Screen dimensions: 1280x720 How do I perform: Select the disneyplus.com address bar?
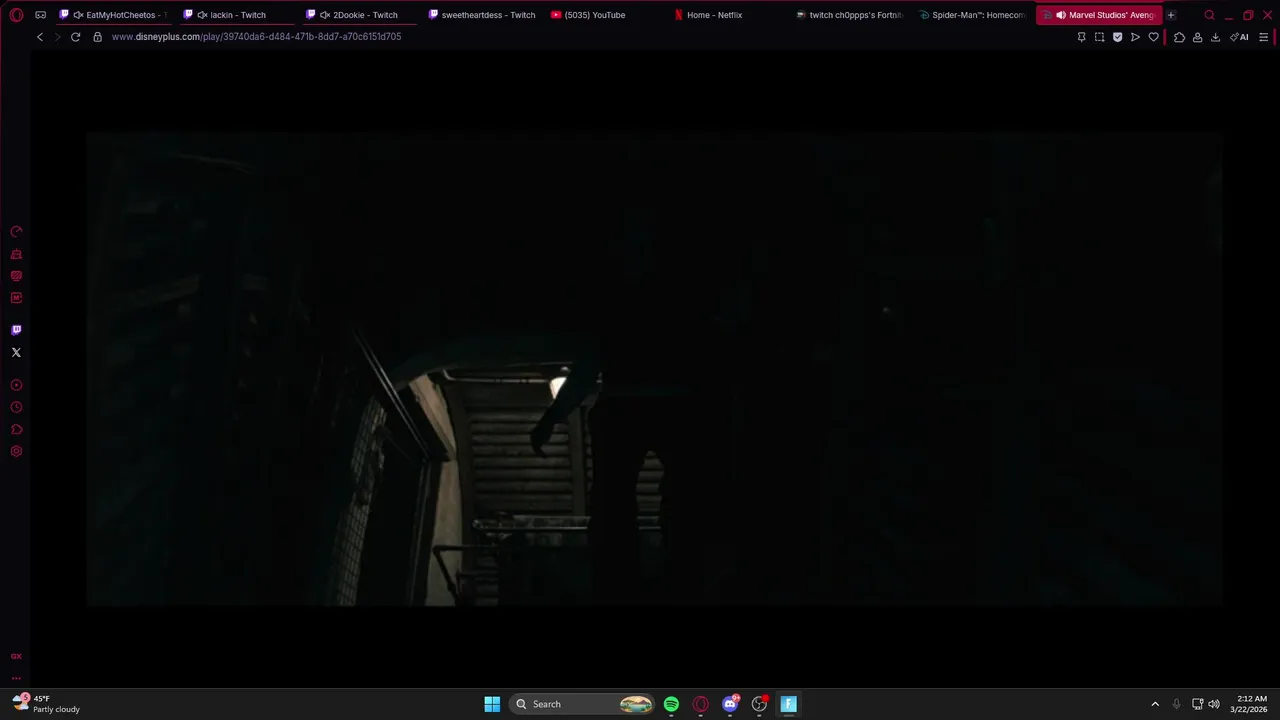click(x=256, y=37)
